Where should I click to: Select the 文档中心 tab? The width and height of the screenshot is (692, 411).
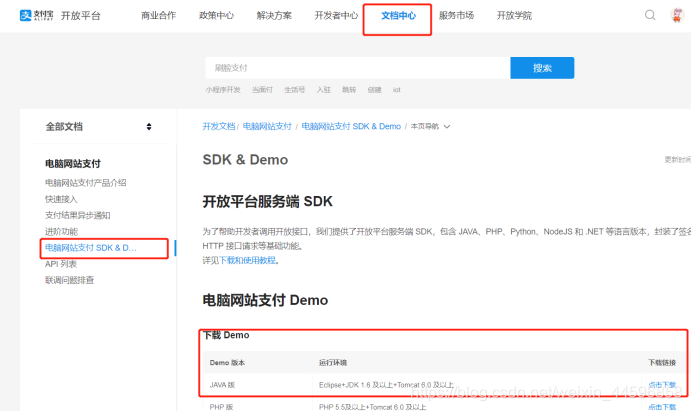coord(398,15)
